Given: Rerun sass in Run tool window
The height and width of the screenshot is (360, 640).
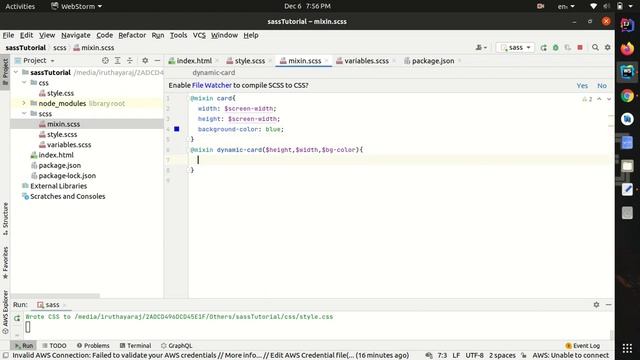Looking at the screenshot, I should click(17, 318).
